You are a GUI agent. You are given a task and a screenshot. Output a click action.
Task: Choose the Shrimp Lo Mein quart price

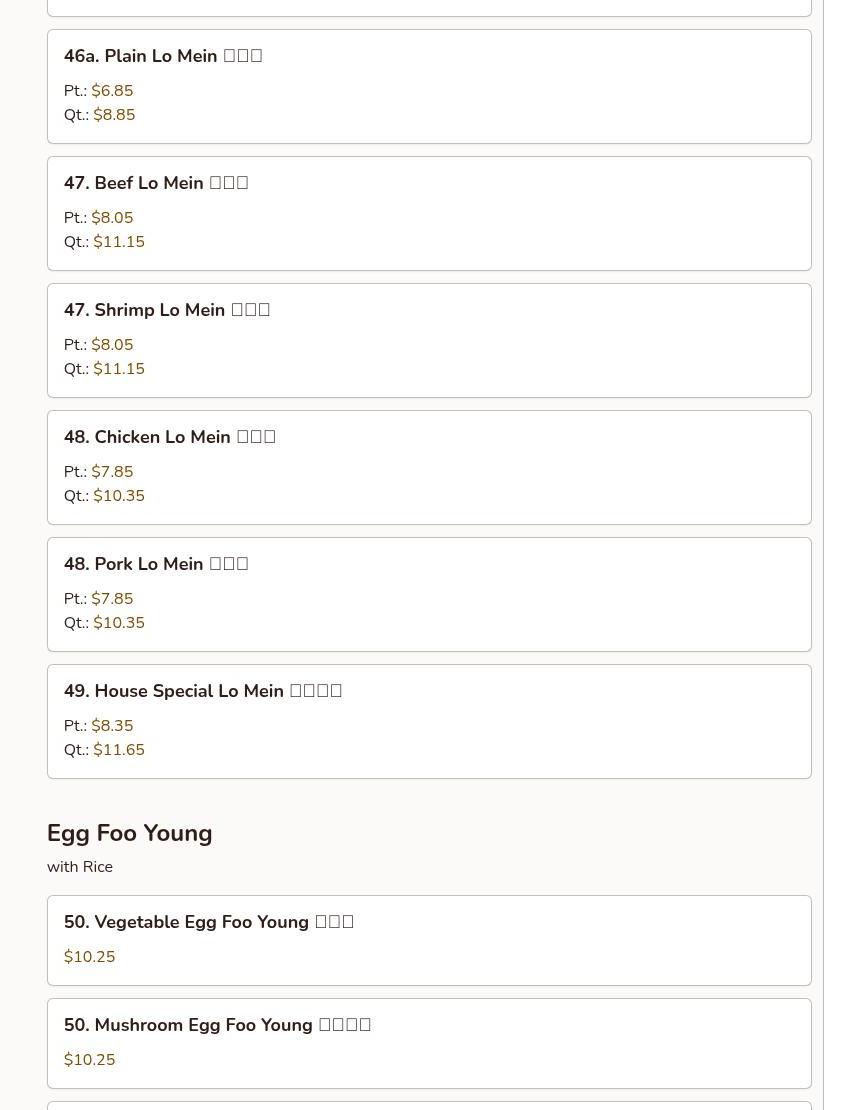pos(119,369)
